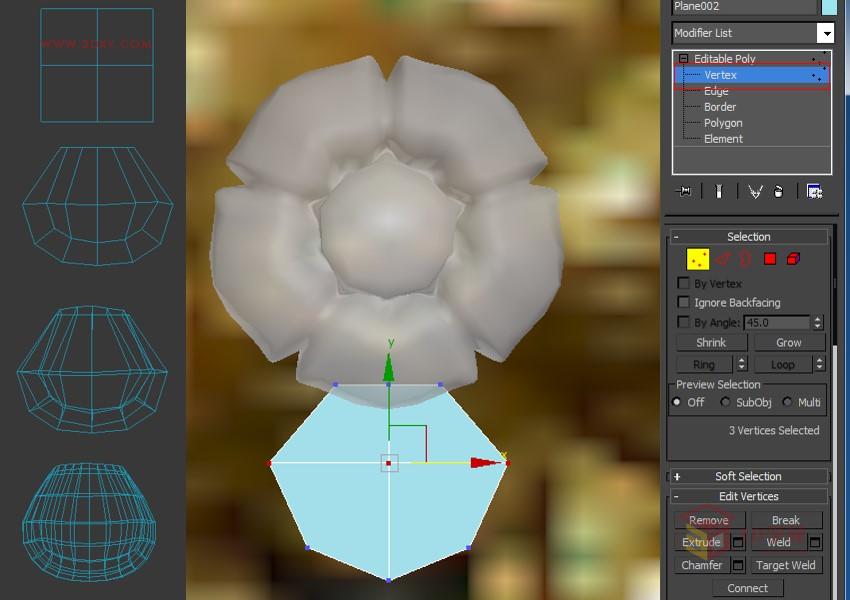Select the Vertex sub-object icon in Selection rollout

tap(698, 257)
